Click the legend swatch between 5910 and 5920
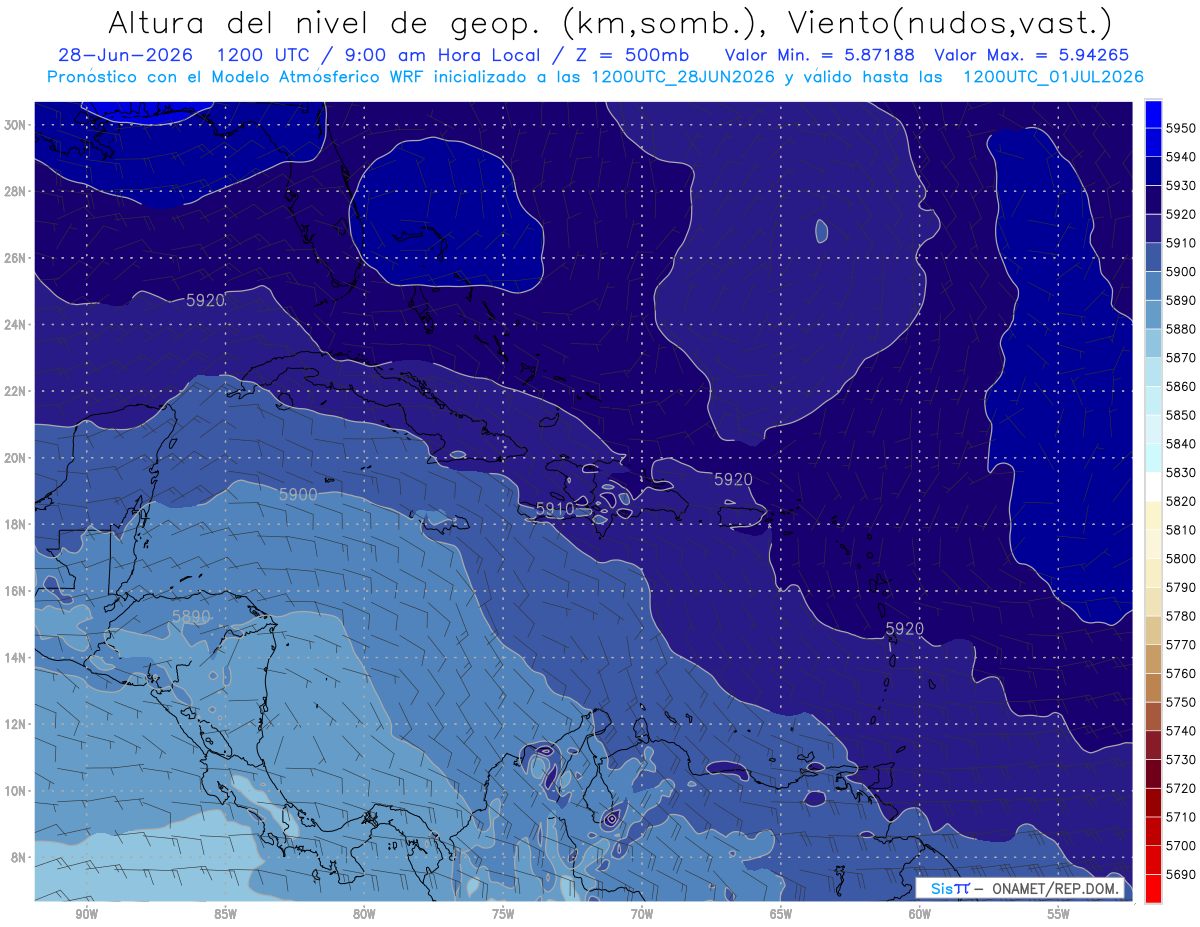Image resolution: width=1200 pixels, height=927 pixels. [1153, 228]
